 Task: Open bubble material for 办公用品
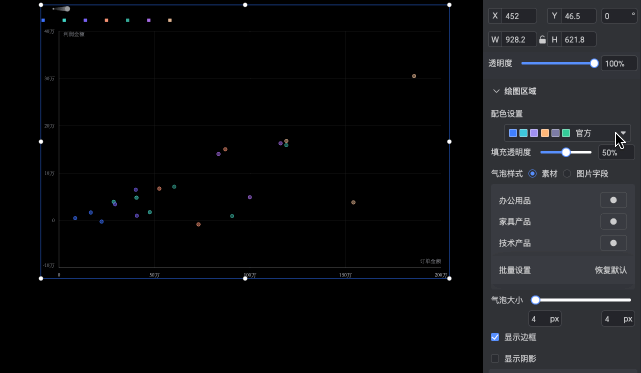613,200
